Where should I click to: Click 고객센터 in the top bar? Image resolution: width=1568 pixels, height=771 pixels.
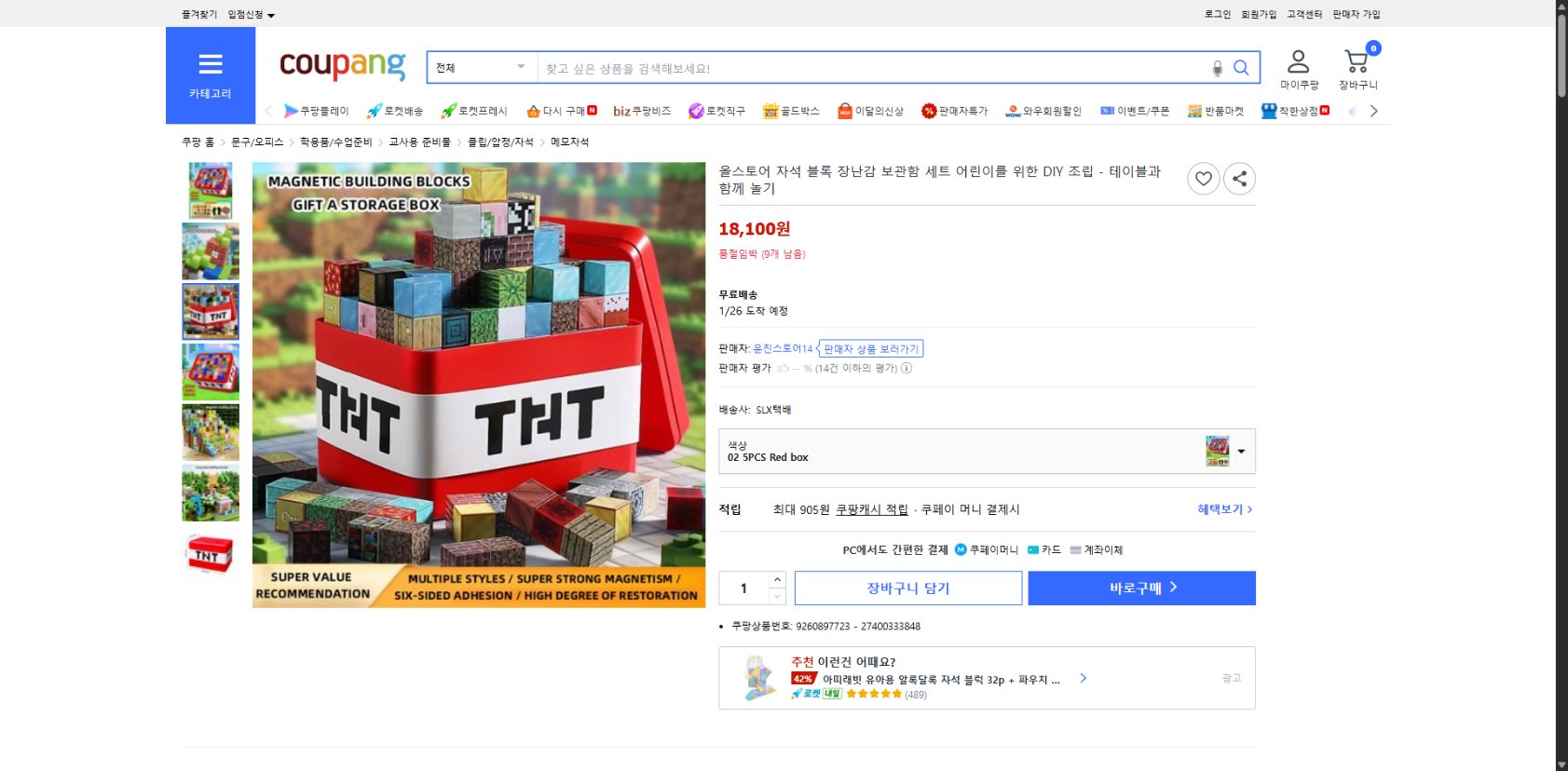[1304, 14]
